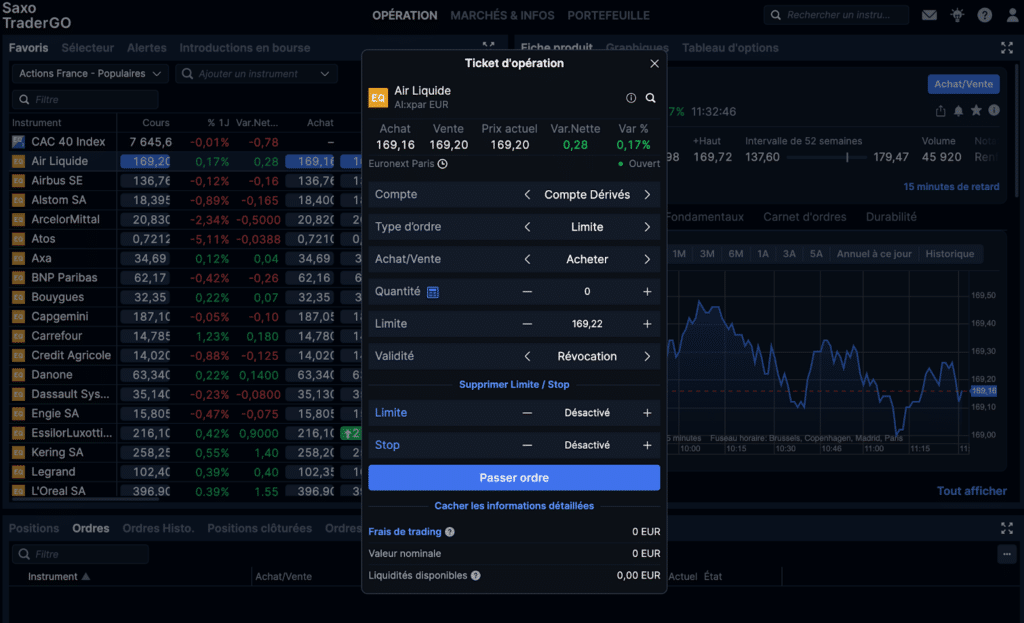Expand the product panel to fullscreen

[1006, 48]
